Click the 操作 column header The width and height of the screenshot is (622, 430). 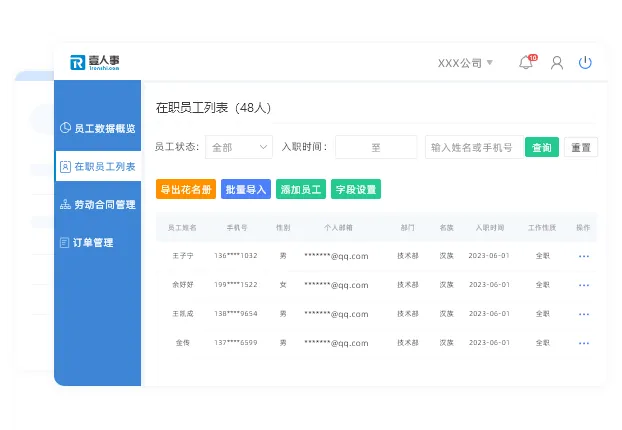(583, 227)
